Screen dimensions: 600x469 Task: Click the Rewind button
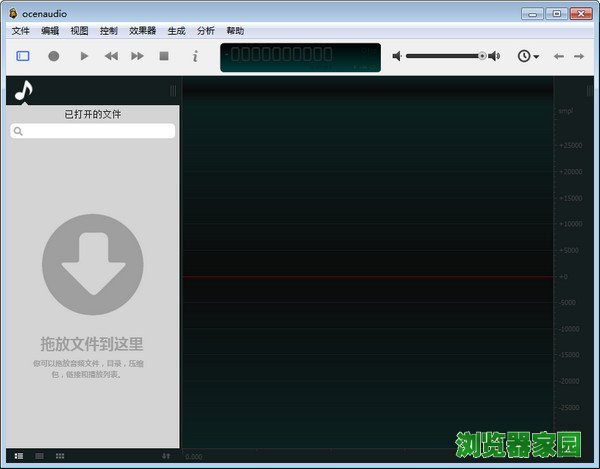pyautogui.click(x=111, y=57)
